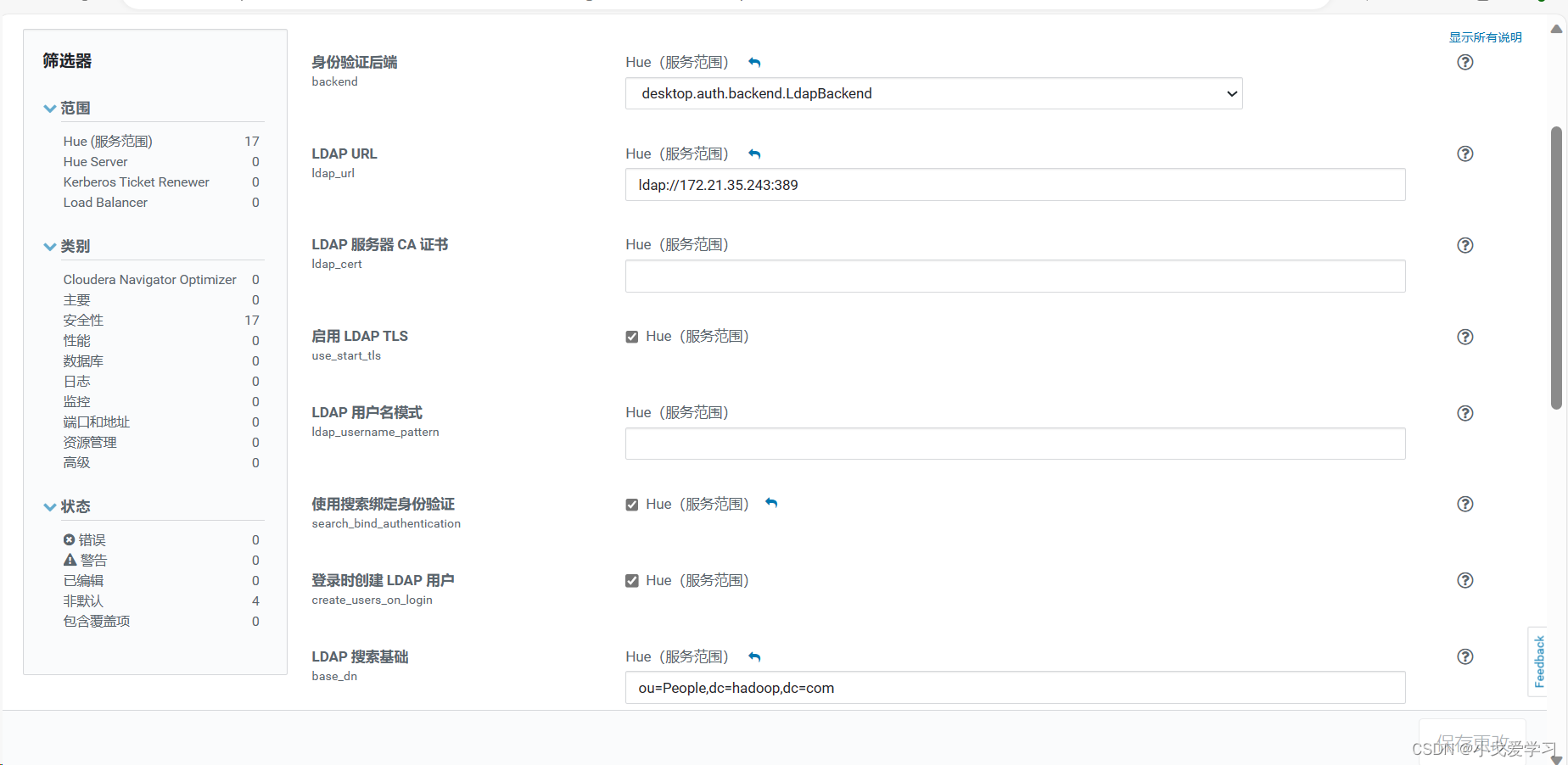
Task: Filter by Hue (服务范围) scope
Action: [108, 142]
